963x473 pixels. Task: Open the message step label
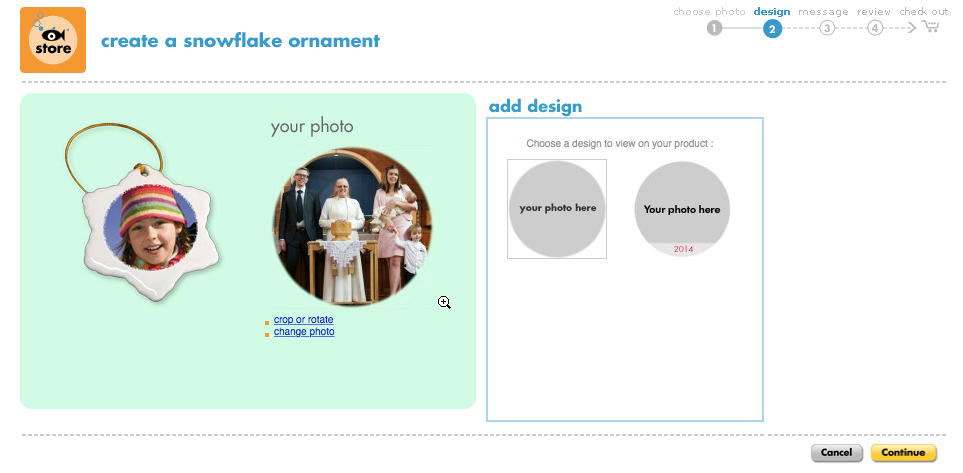click(823, 12)
